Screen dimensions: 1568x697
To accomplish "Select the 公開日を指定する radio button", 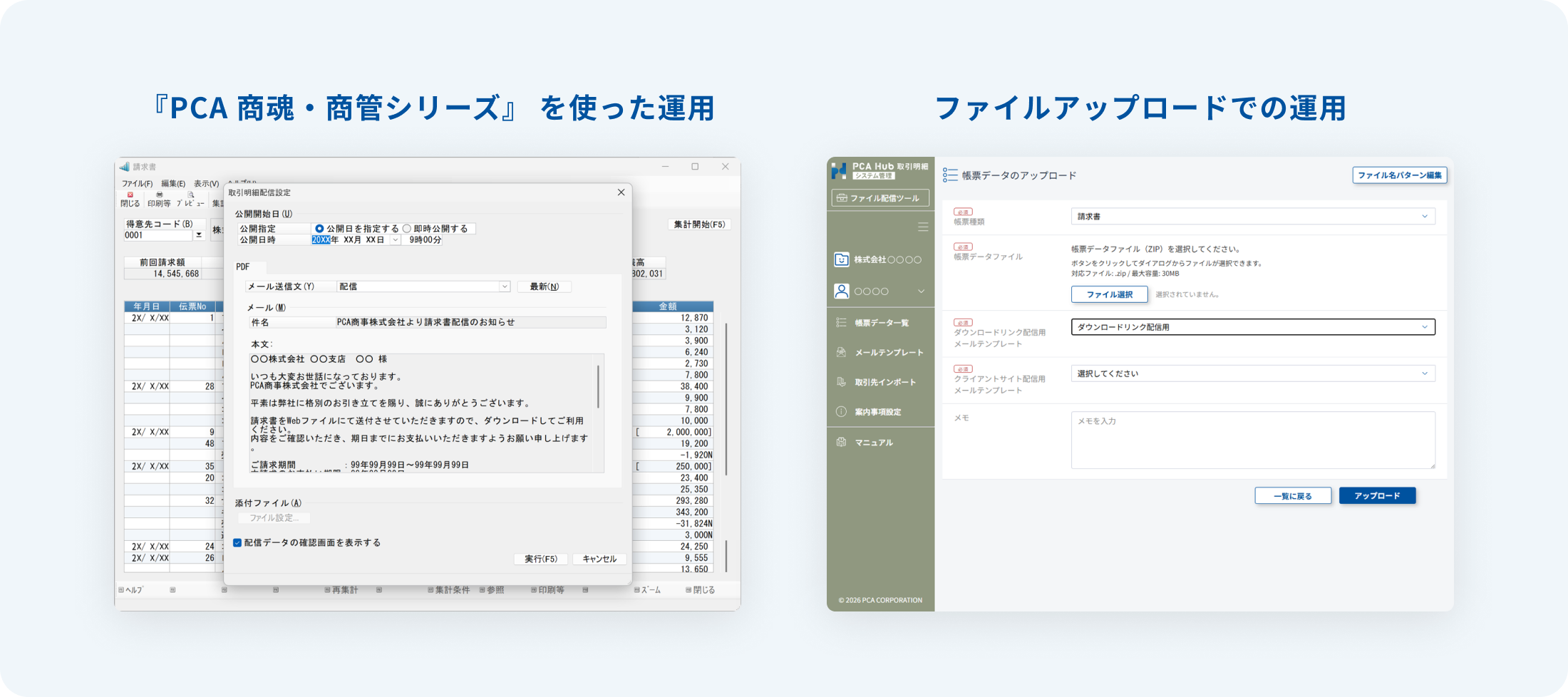I will (x=319, y=229).
